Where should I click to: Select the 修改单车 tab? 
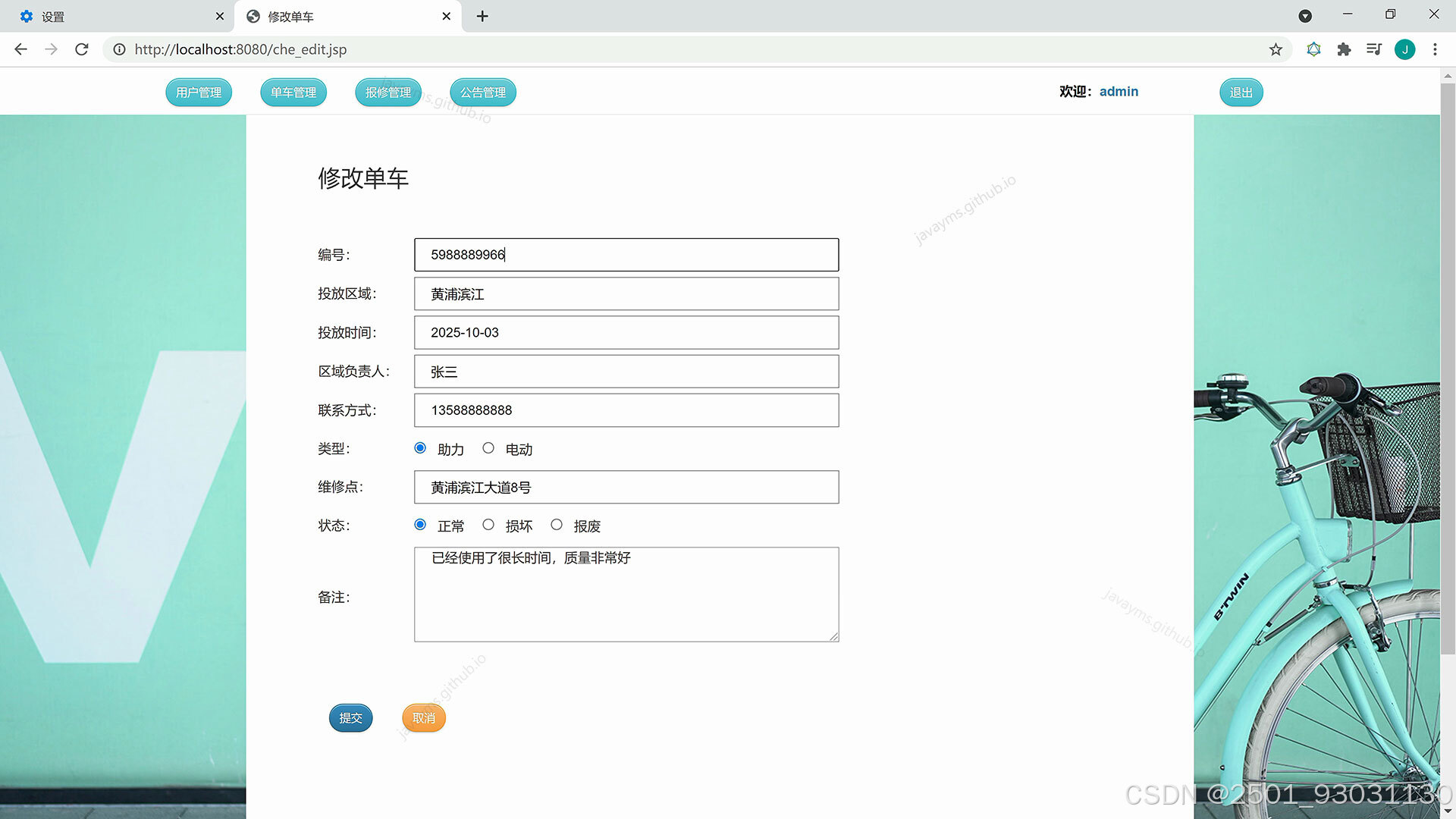tap(348, 16)
